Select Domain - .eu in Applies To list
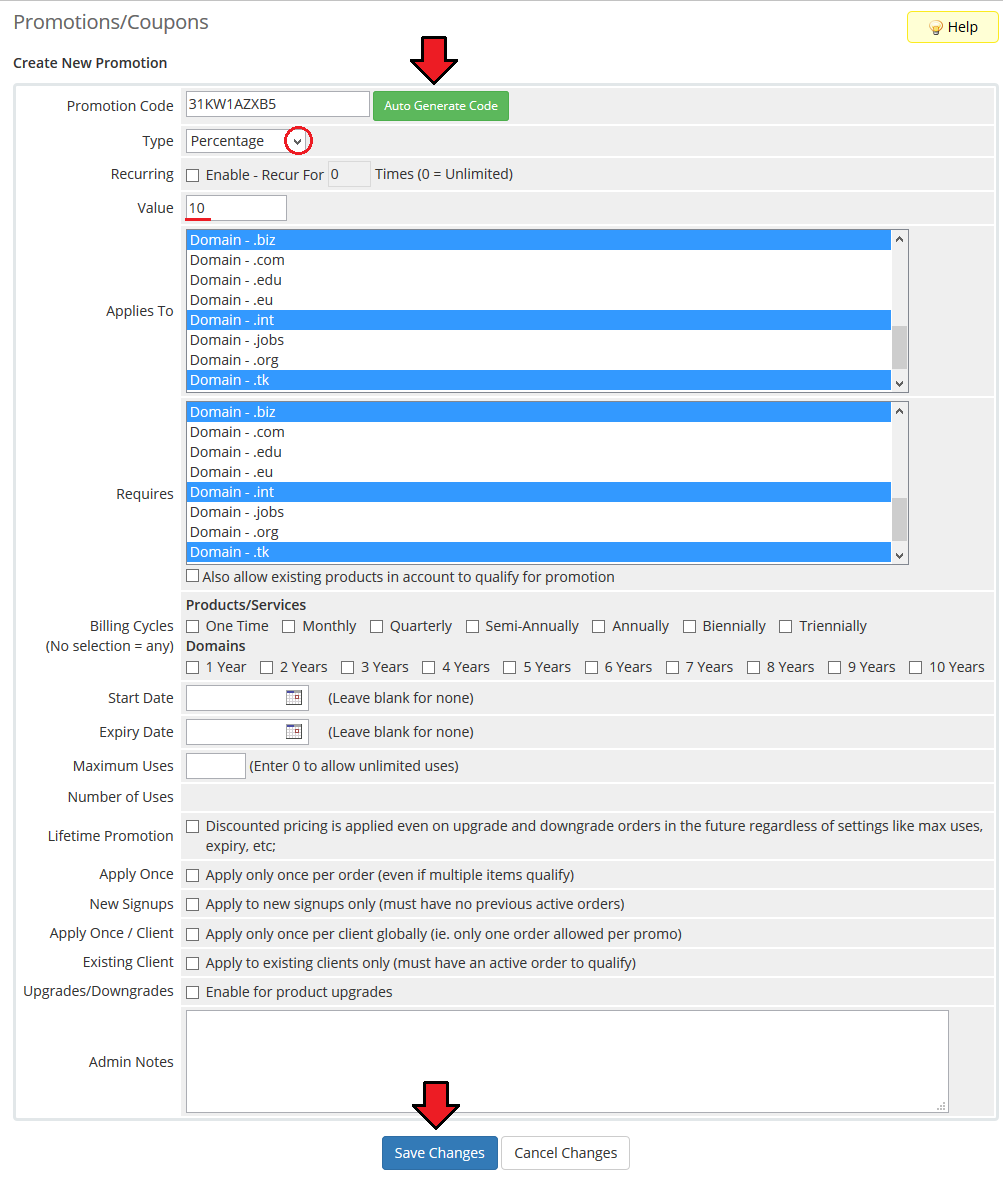 tap(539, 300)
